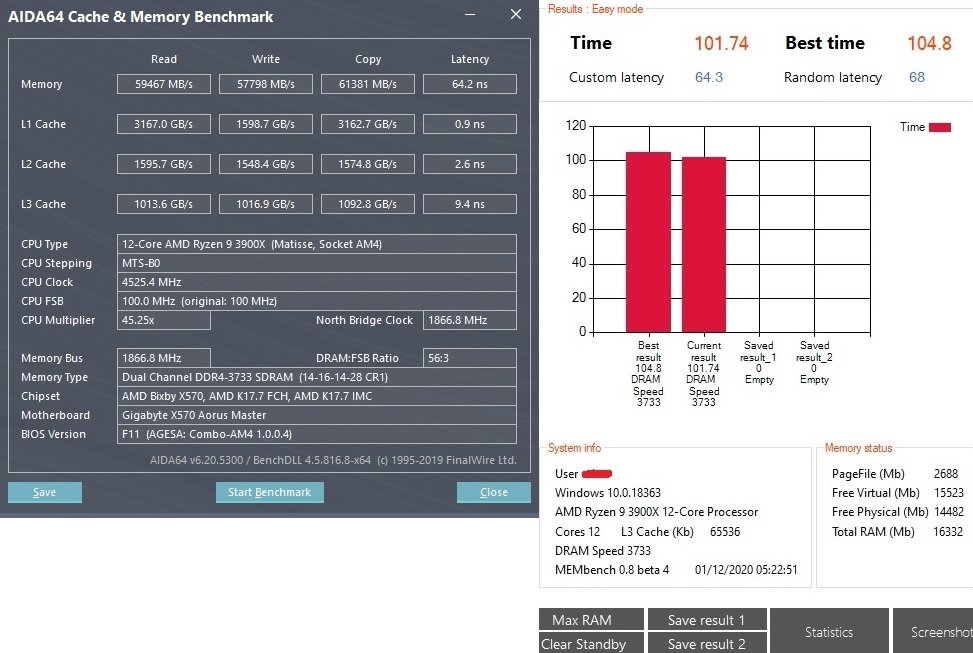Click Motherboard Gigabyte X570 Aorus Master field
The width and height of the screenshot is (973, 653).
[316, 415]
